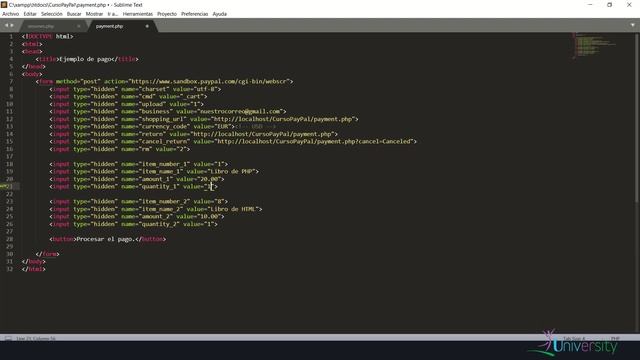The image size is (640, 360).
Task: Open PHP syntax selector in status bar
Action: click(615, 338)
